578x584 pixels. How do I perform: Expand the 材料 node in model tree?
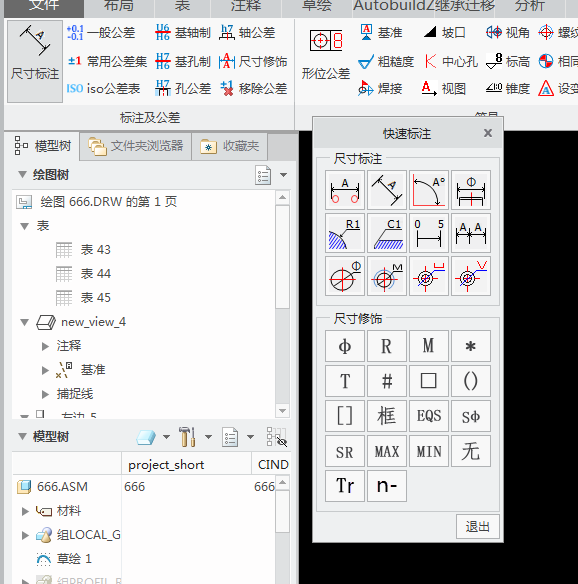(25, 511)
